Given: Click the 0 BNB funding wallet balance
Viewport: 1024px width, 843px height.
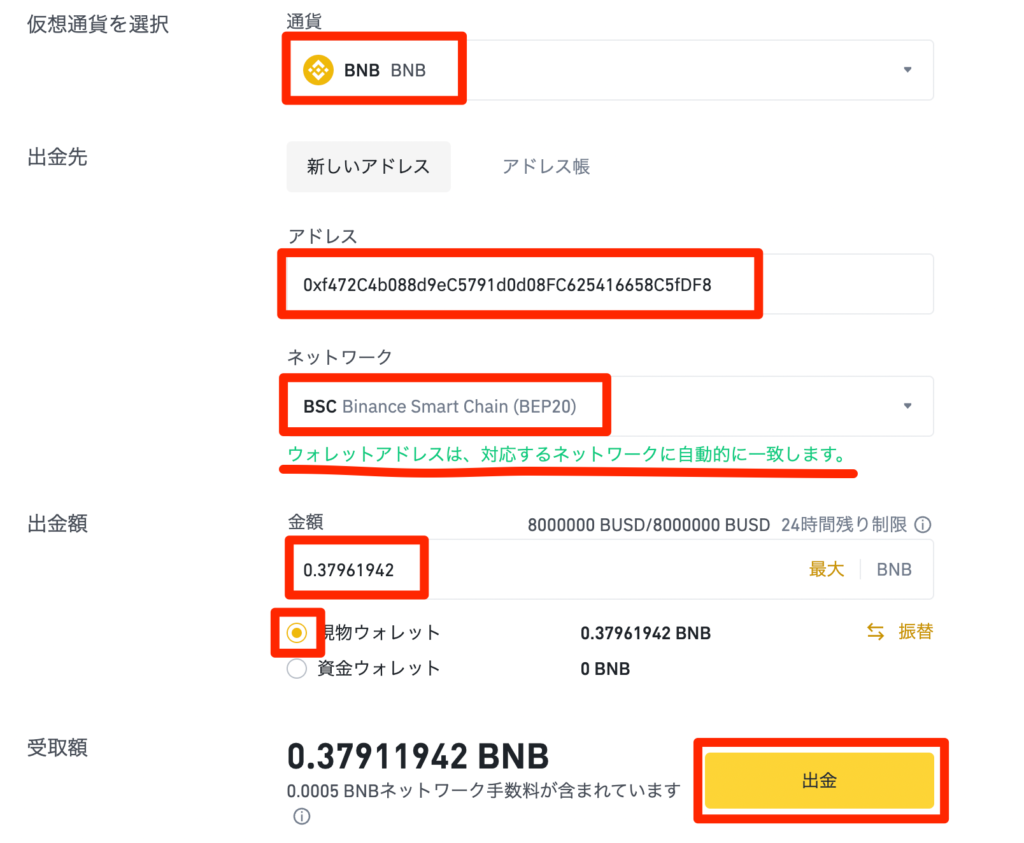Looking at the screenshot, I should coord(605,668).
